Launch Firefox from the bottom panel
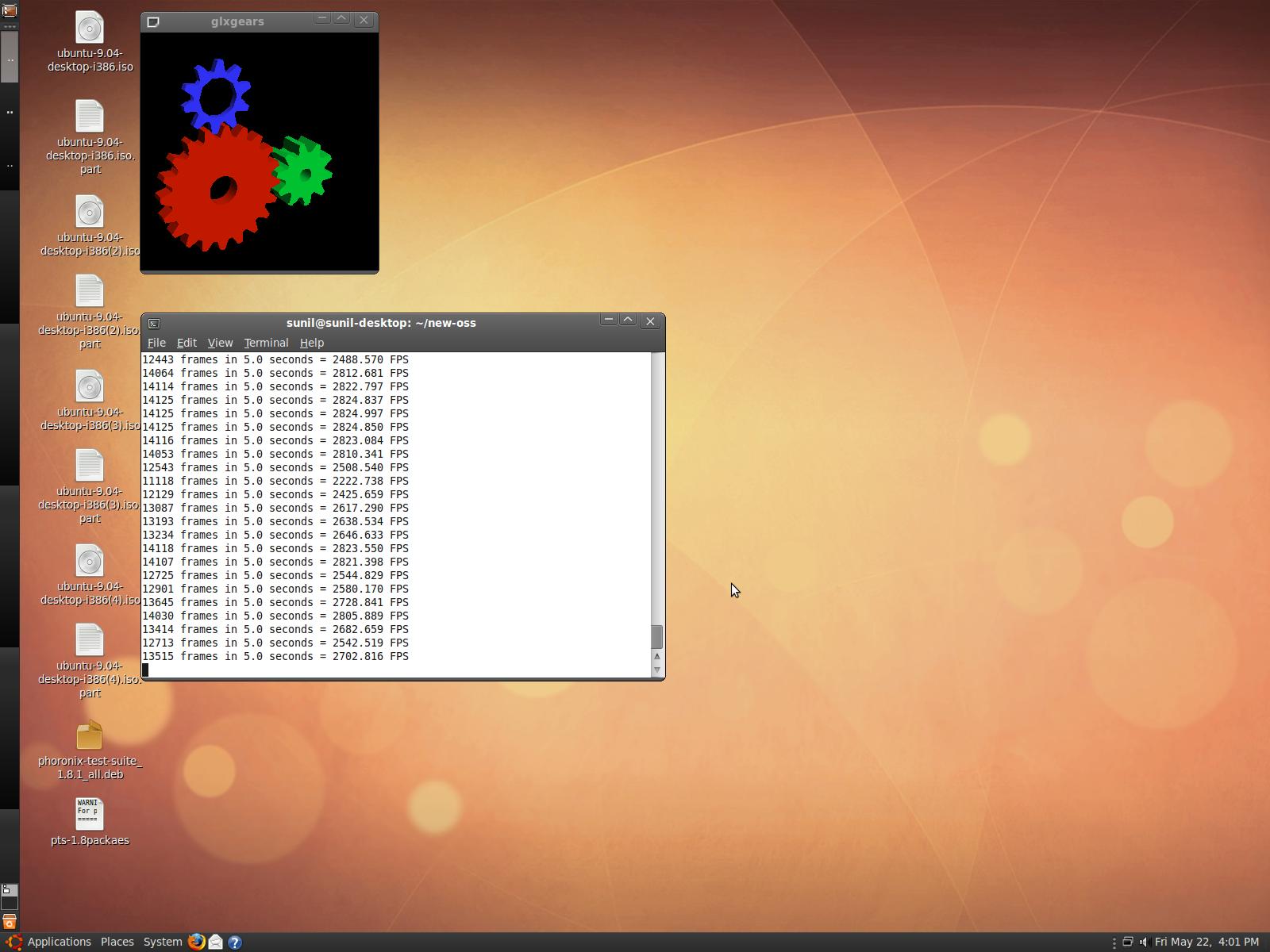Screen dimensions: 1270x952 196,942
